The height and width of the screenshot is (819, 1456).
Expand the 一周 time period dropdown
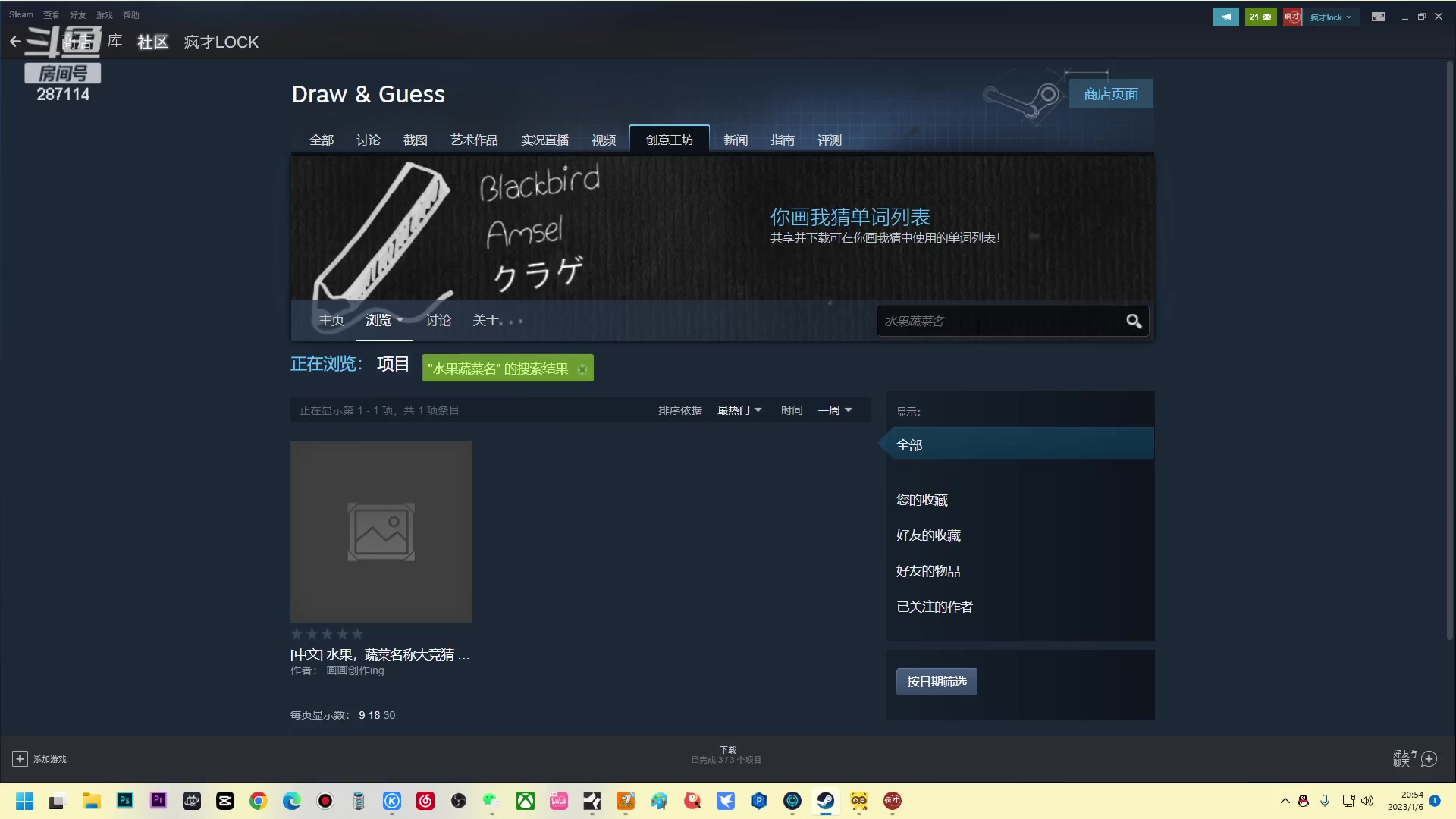835,410
